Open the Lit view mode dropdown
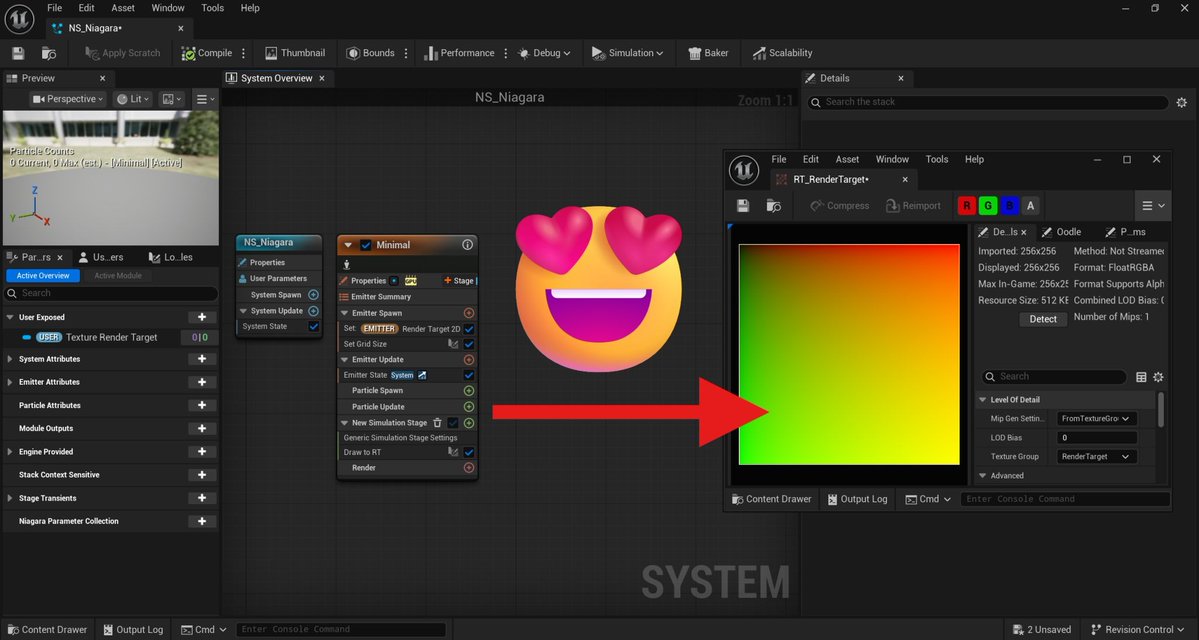The width and height of the screenshot is (1199, 640). tap(132, 98)
